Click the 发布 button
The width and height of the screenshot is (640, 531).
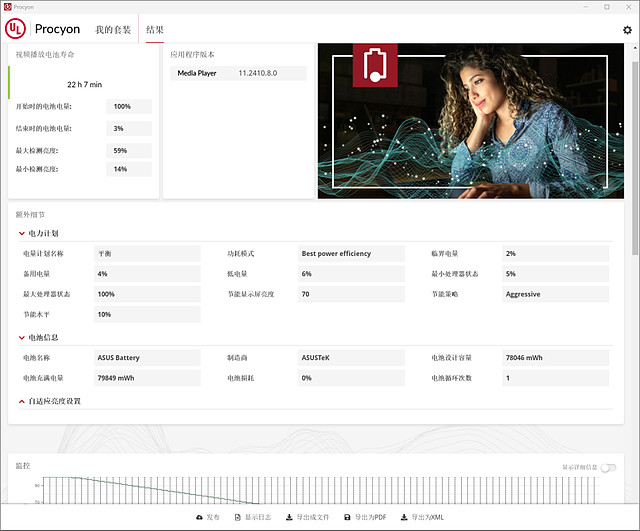pos(208,517)
